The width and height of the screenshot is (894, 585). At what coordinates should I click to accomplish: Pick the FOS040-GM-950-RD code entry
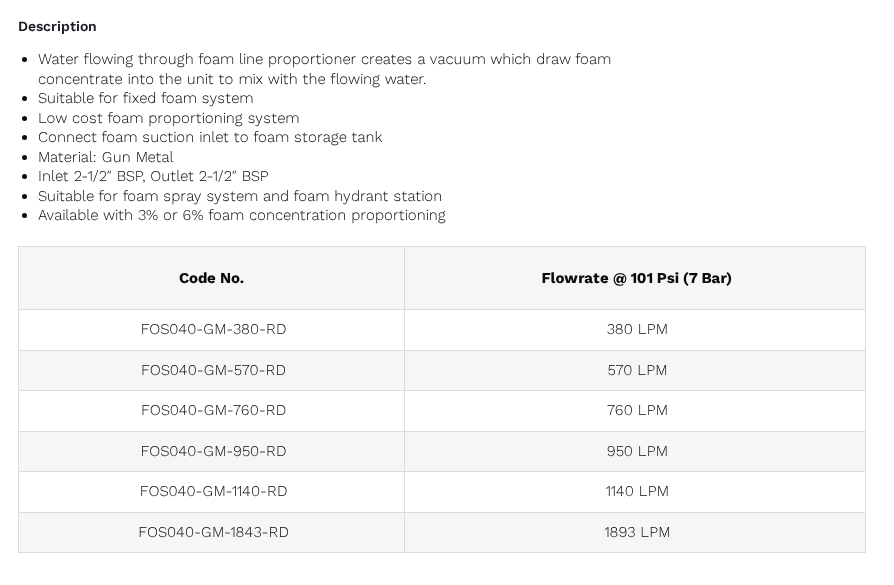pyautogui.click(x=213, y=452)
